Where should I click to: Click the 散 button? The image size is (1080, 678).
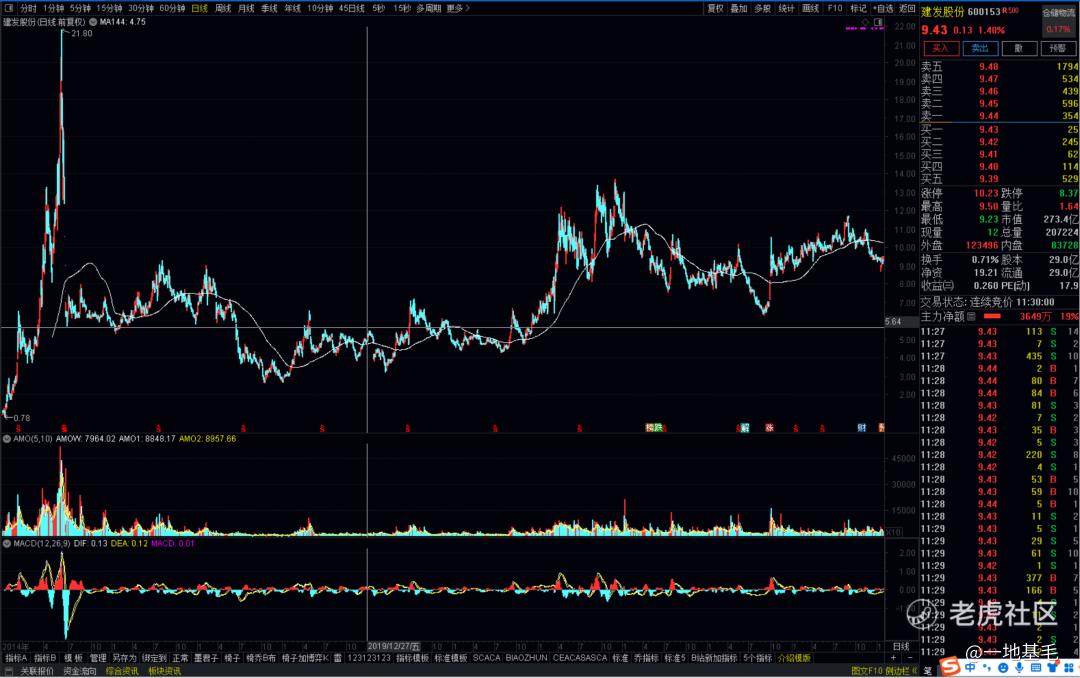1019,48
